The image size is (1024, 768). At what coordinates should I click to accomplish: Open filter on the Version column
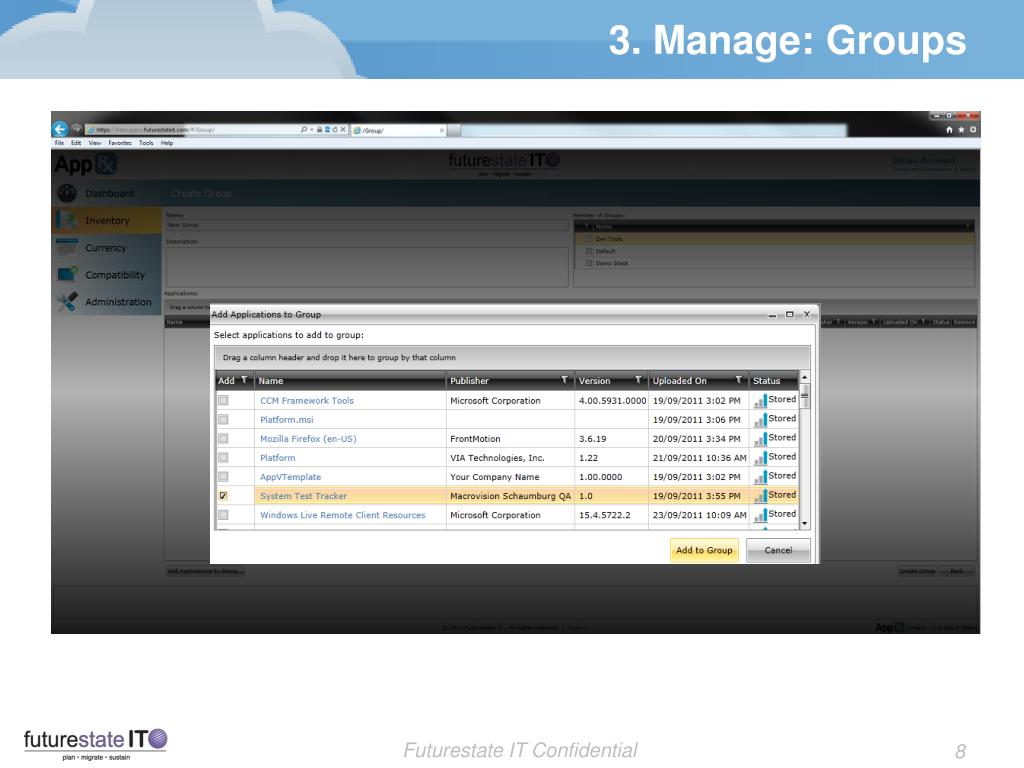638,380
